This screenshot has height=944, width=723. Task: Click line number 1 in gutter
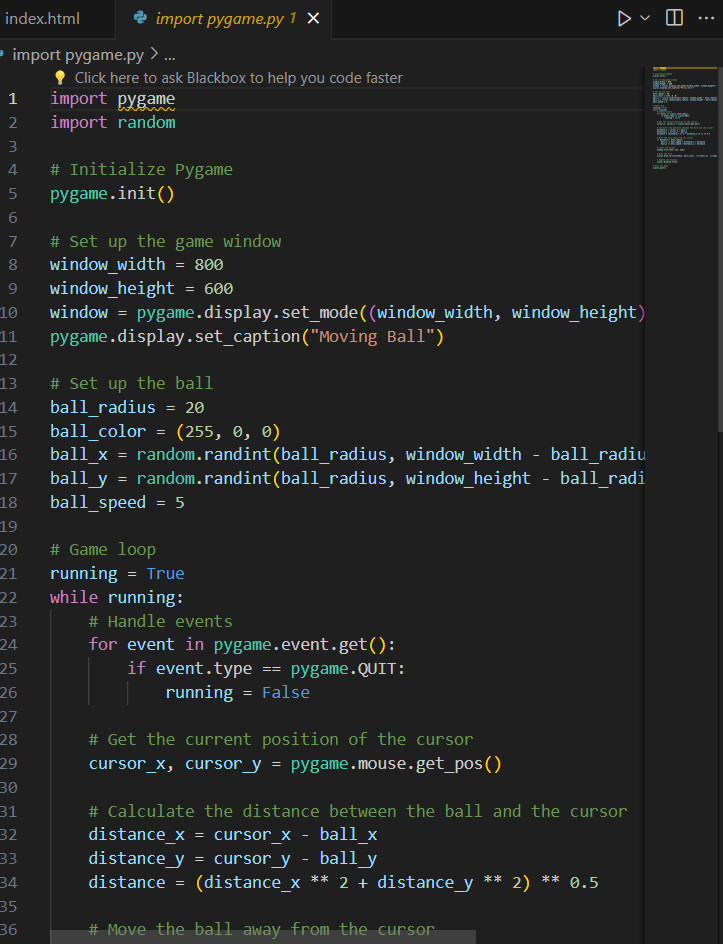coord(13,99)
